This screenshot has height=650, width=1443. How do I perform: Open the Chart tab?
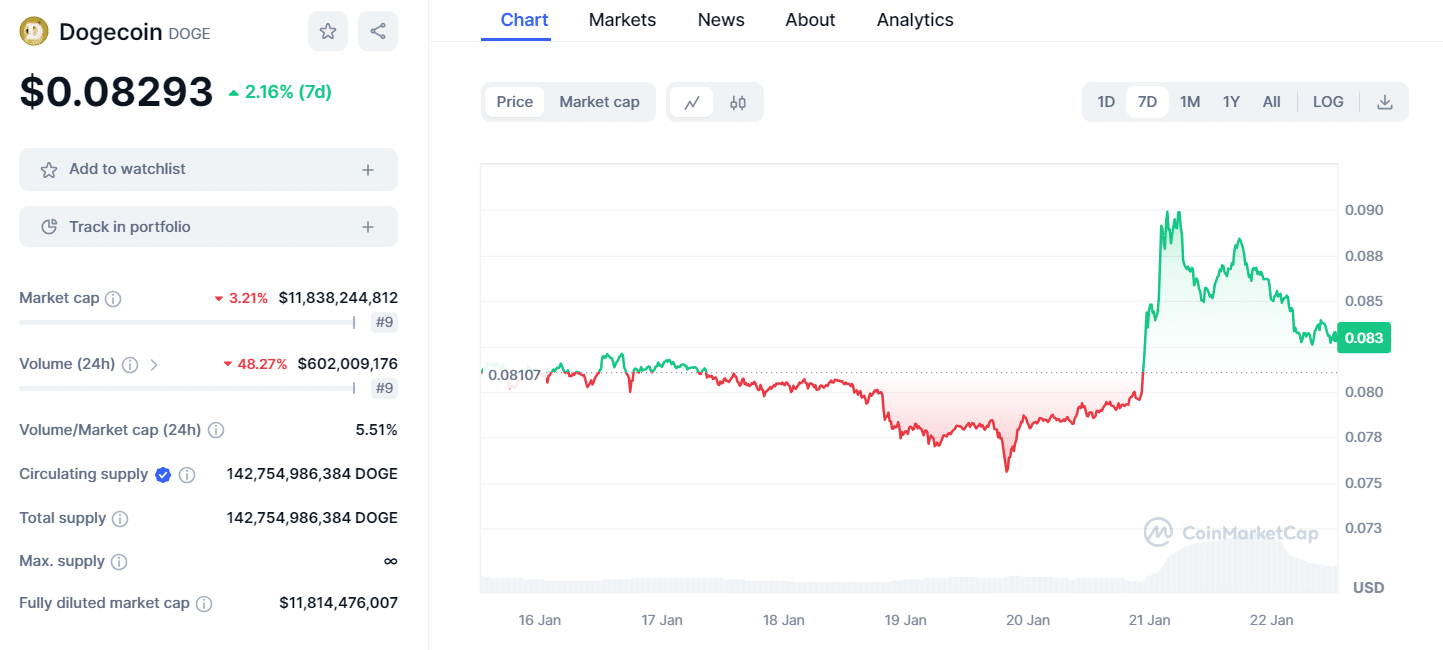coord(524,20)
